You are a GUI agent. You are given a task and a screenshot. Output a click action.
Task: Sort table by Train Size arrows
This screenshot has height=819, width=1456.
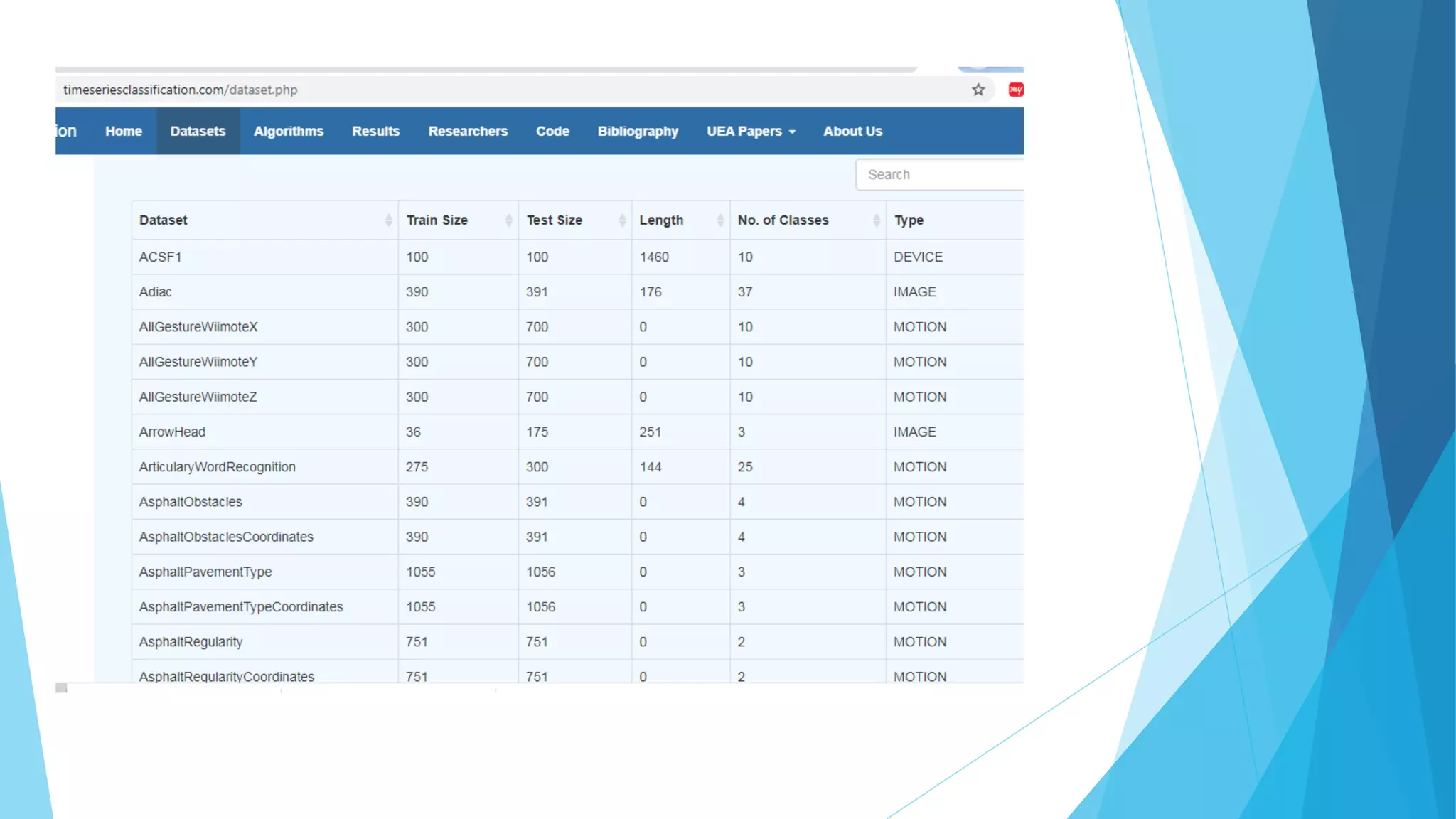pyautogui.click(x=508, y=220)
